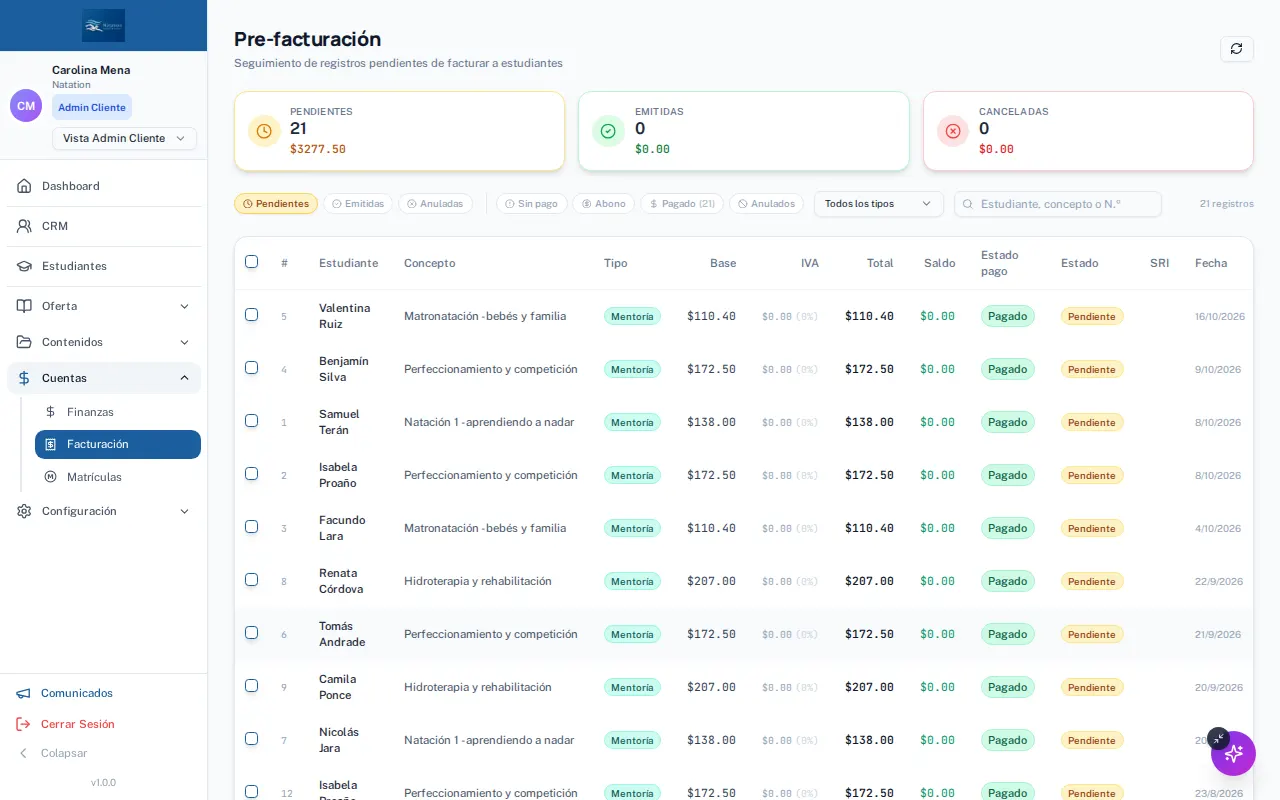The width and height of the screenshot is (1280, 800).
Task: Expand the Configuración menu chevron
Action: (184, 511)
